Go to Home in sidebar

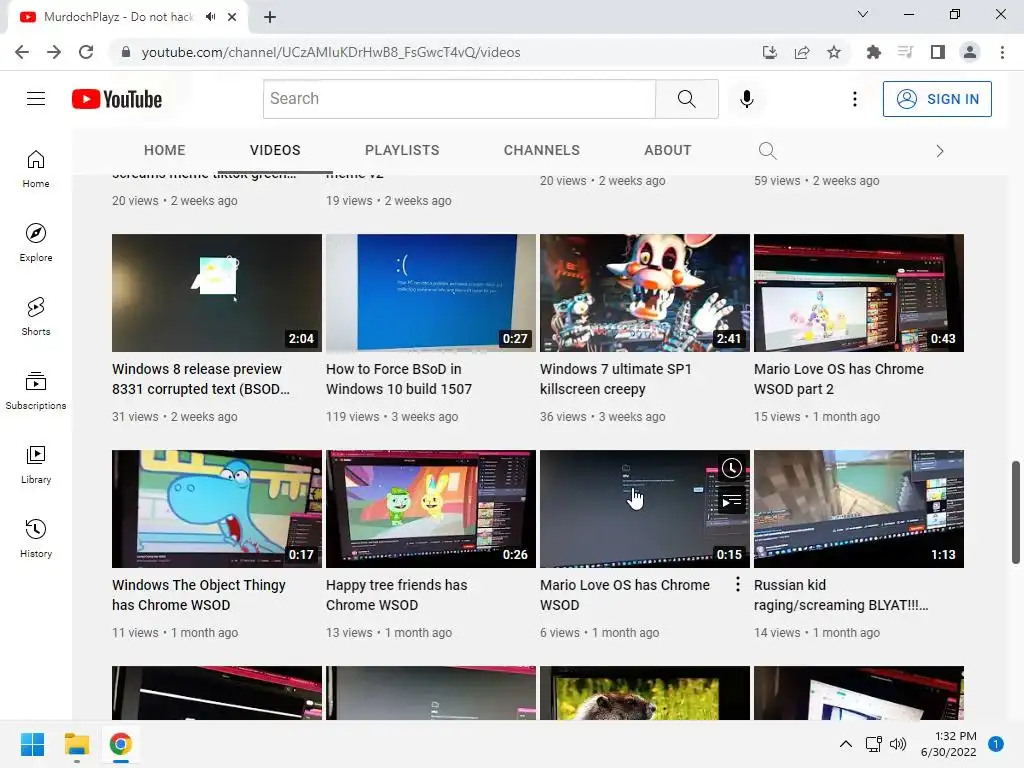tap(36, 168)
